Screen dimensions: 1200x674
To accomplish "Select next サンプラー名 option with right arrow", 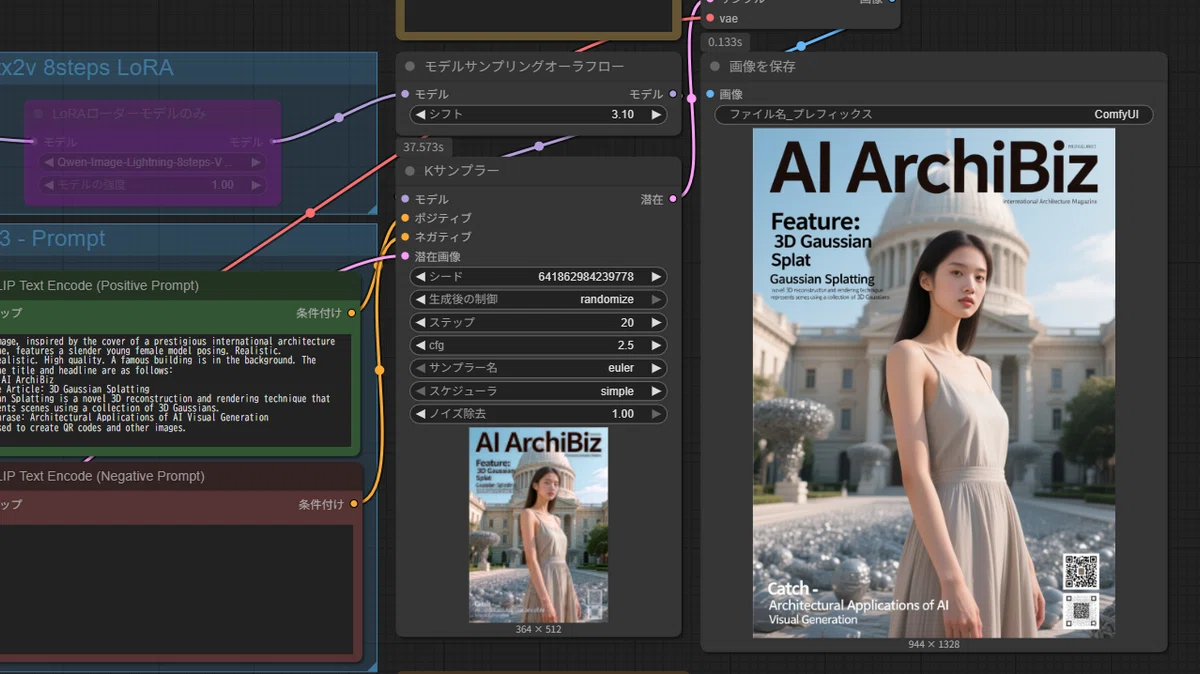I will point(656,368).
